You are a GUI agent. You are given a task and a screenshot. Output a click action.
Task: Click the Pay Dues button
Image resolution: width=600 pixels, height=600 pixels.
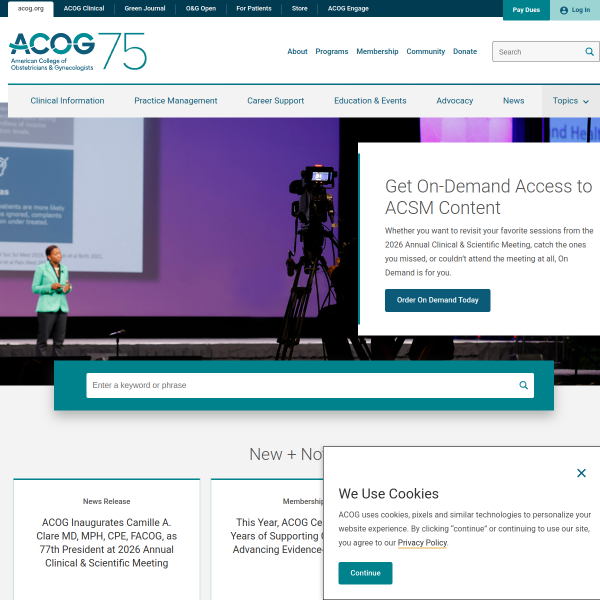click(x=526, y=10)
